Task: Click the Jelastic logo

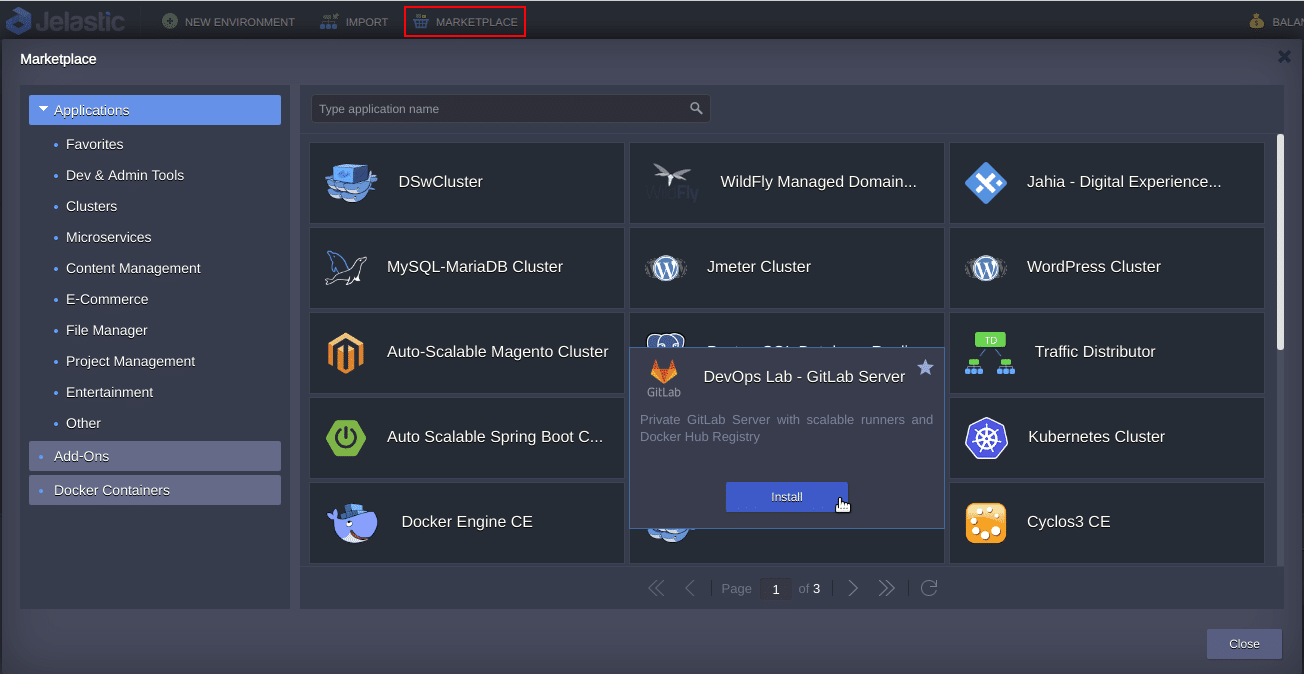Action: point(66,20)
